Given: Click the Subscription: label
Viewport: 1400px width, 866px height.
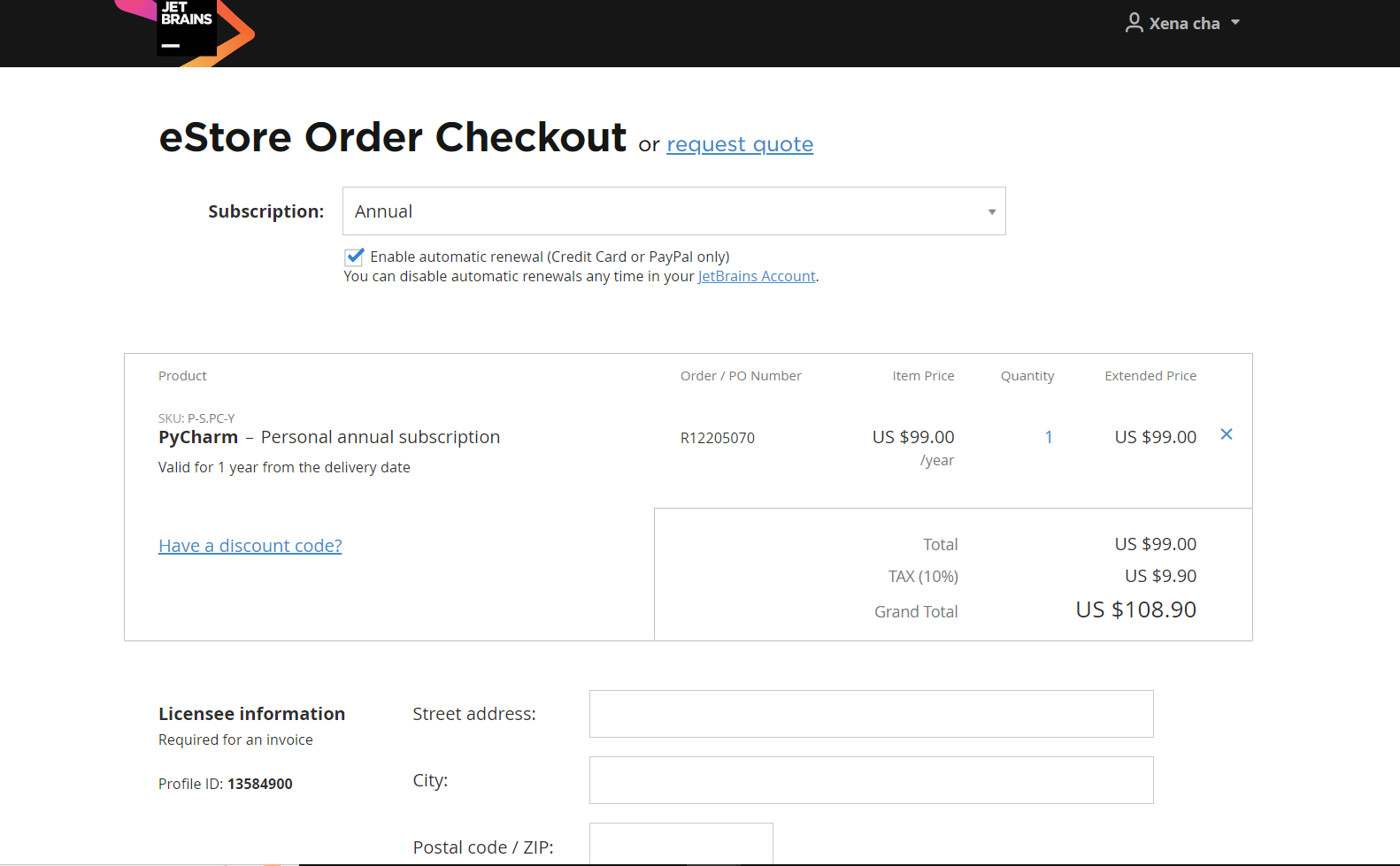Looking at the screenshot, I should click(266, 211).
